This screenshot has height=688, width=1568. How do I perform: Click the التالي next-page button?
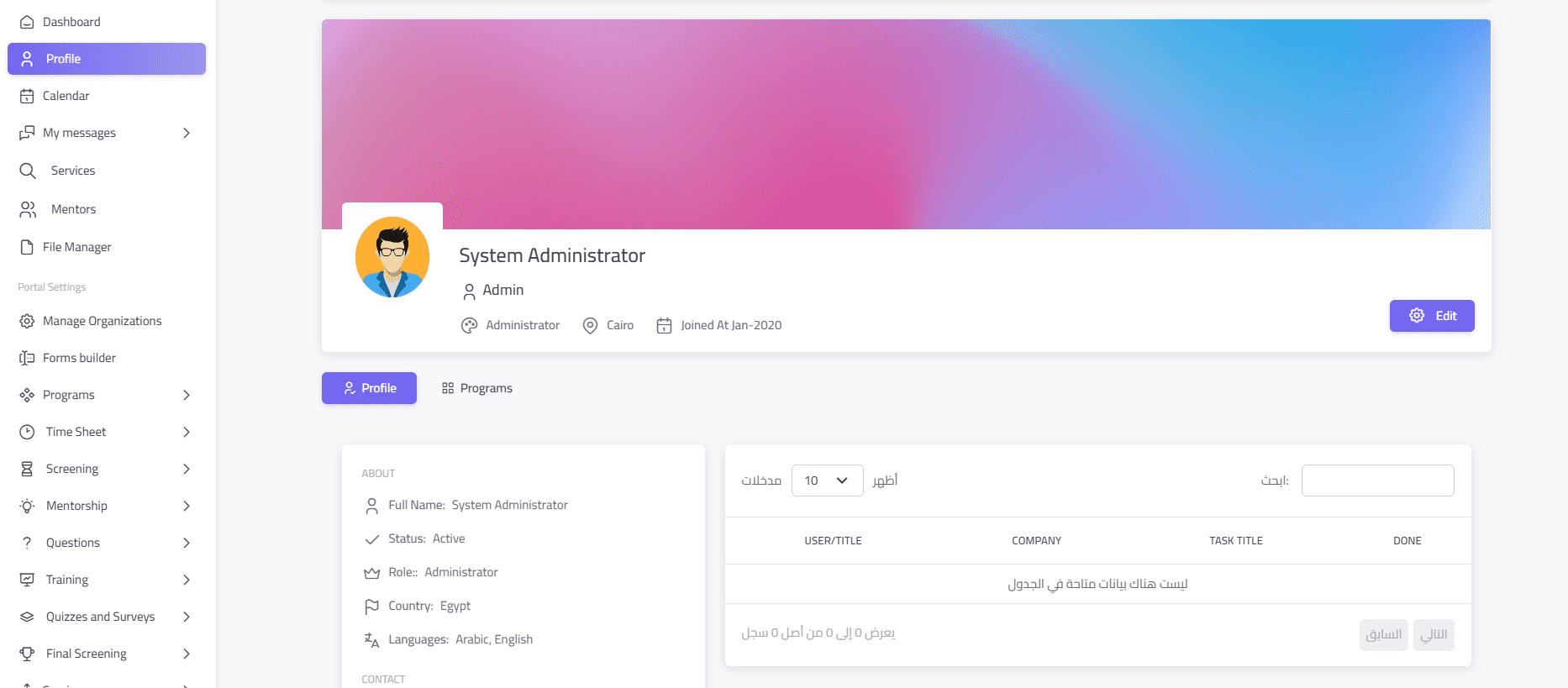pos(1434,634)
